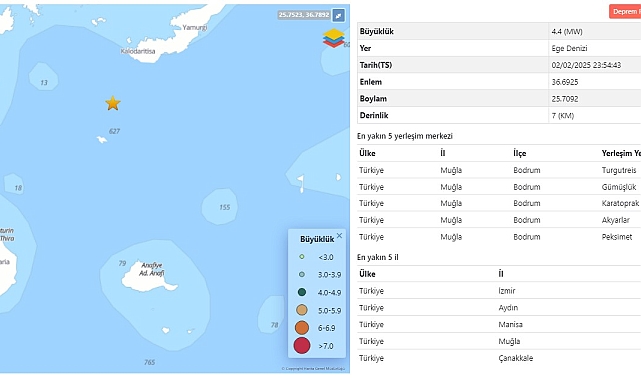Click the Turgutreis settlement cell

[619, 170]
